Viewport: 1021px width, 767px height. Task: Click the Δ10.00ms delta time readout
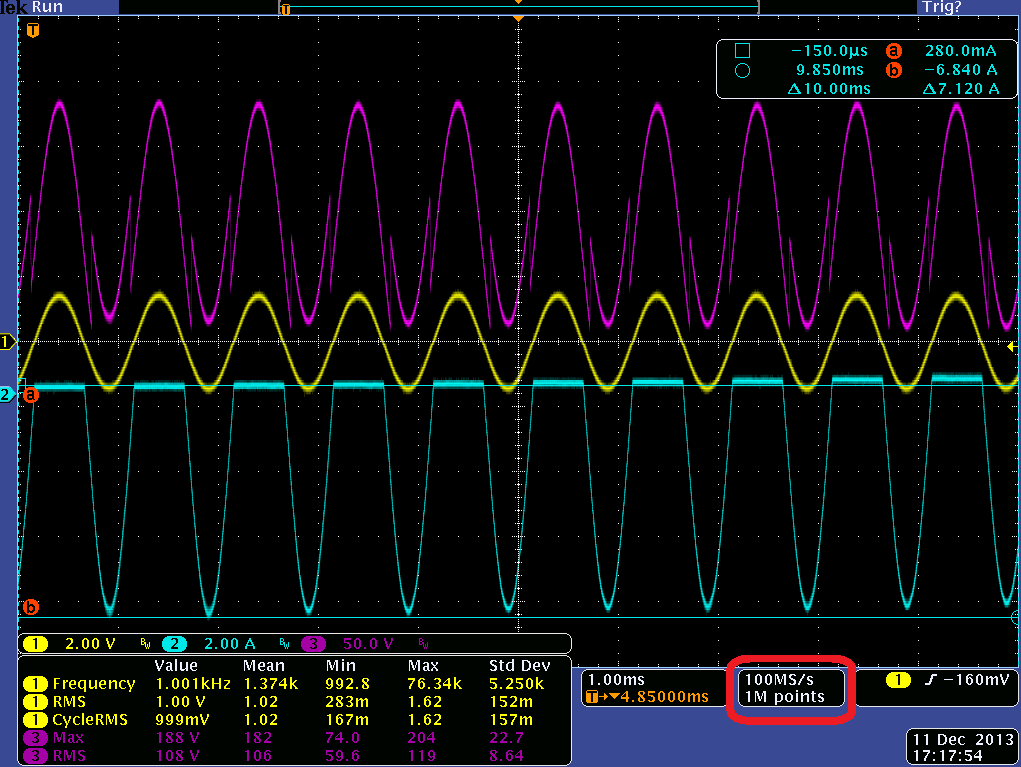829,89
